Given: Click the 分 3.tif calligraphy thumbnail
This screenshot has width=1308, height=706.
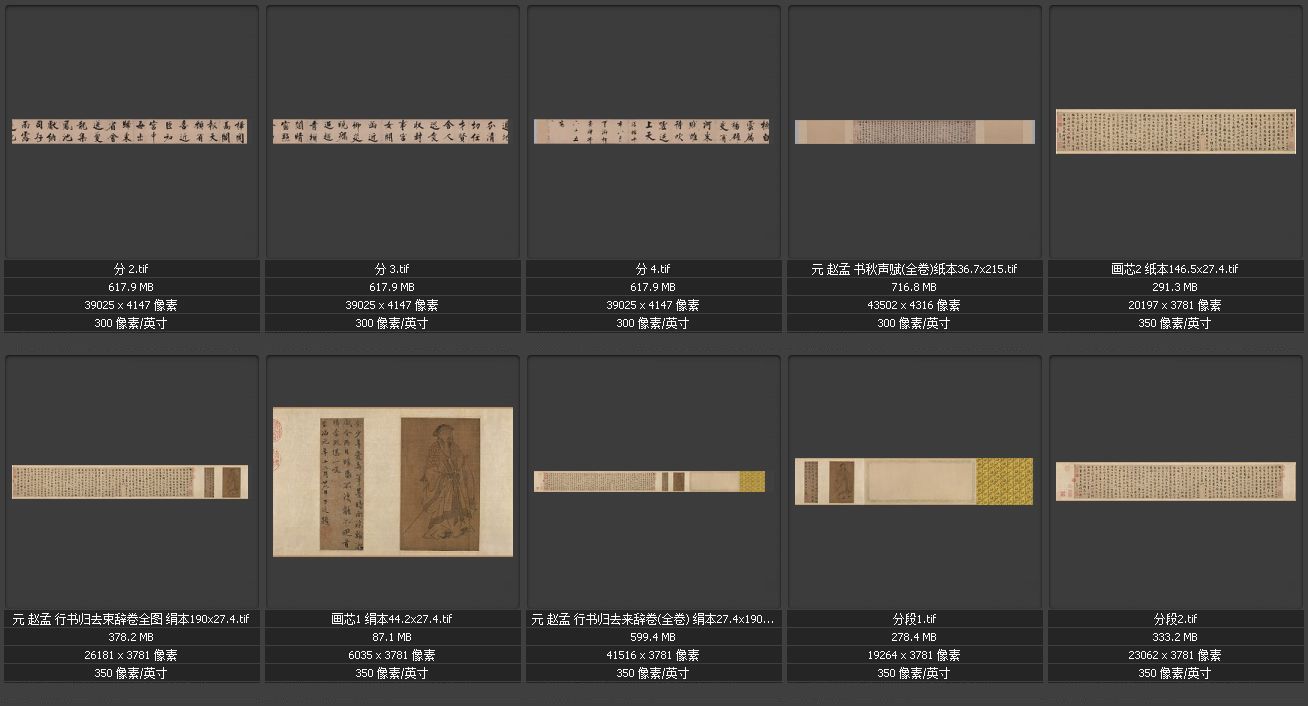Looking at the screenshot, I should [392, 132].
